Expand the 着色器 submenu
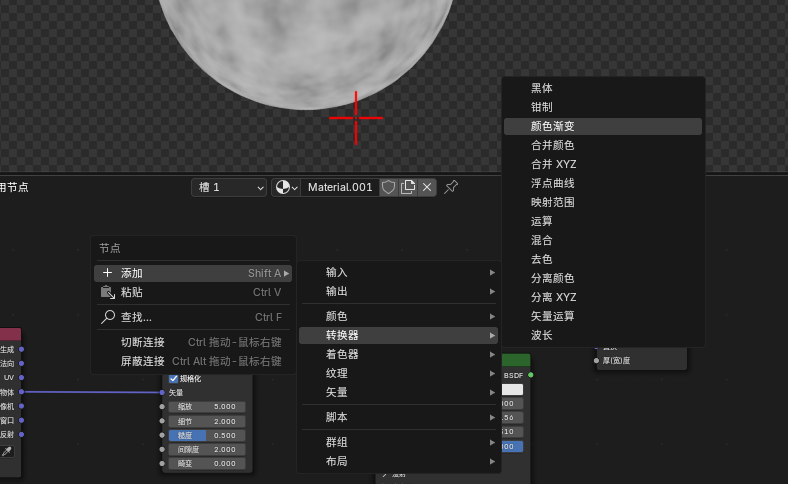The width and height of the screenshot is (788, 484). tap(399, 354)
